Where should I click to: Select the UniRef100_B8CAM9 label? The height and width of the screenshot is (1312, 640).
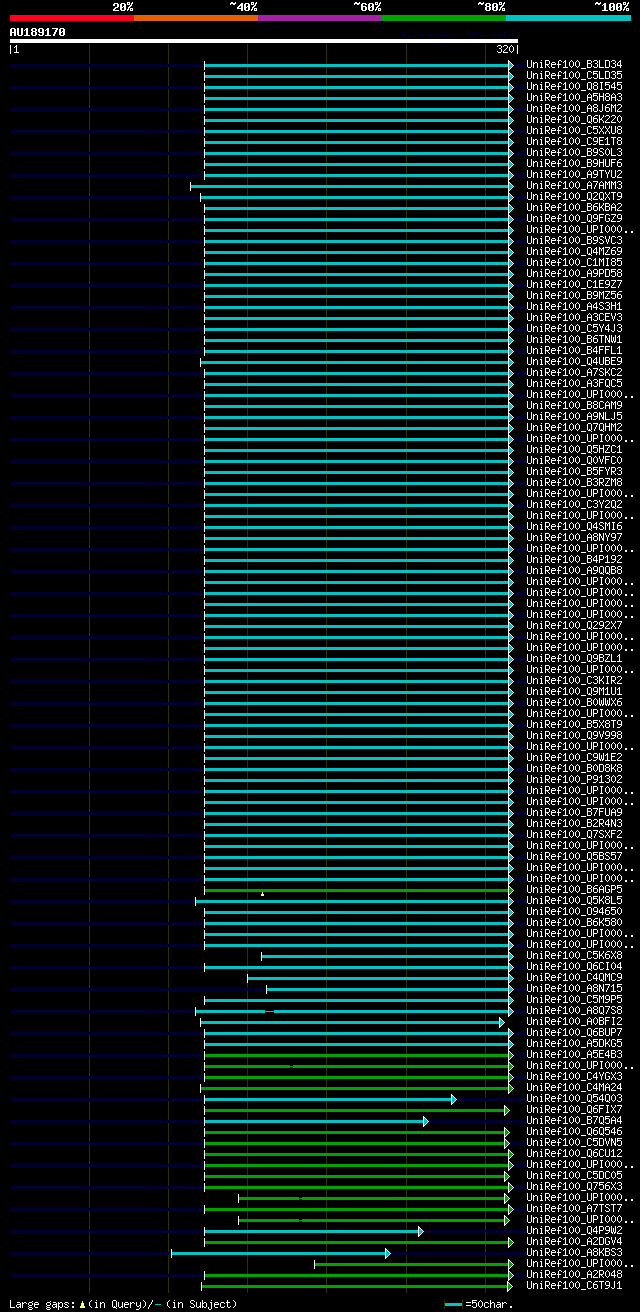[x=574, y=406]
